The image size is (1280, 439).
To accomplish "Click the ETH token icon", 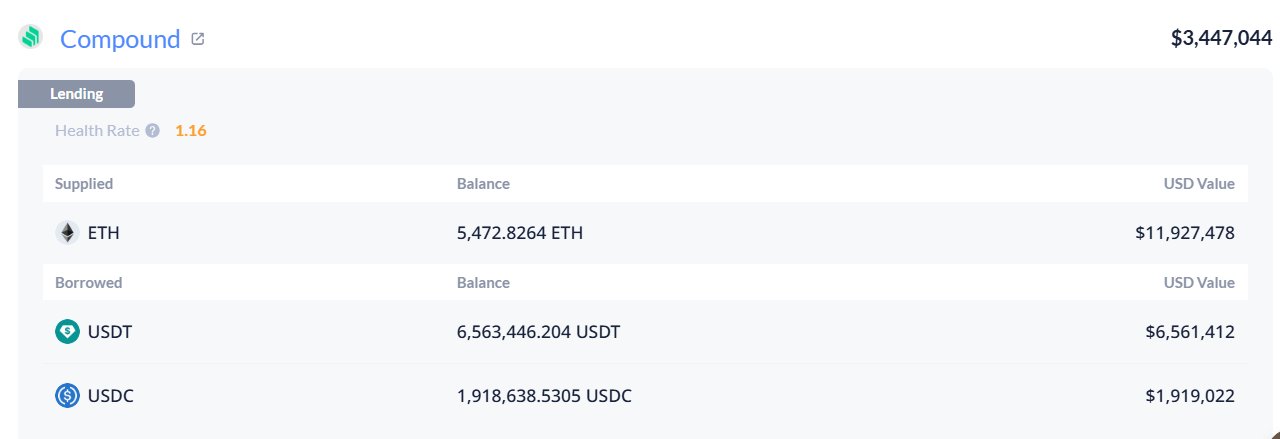I will tap(67, 233).
